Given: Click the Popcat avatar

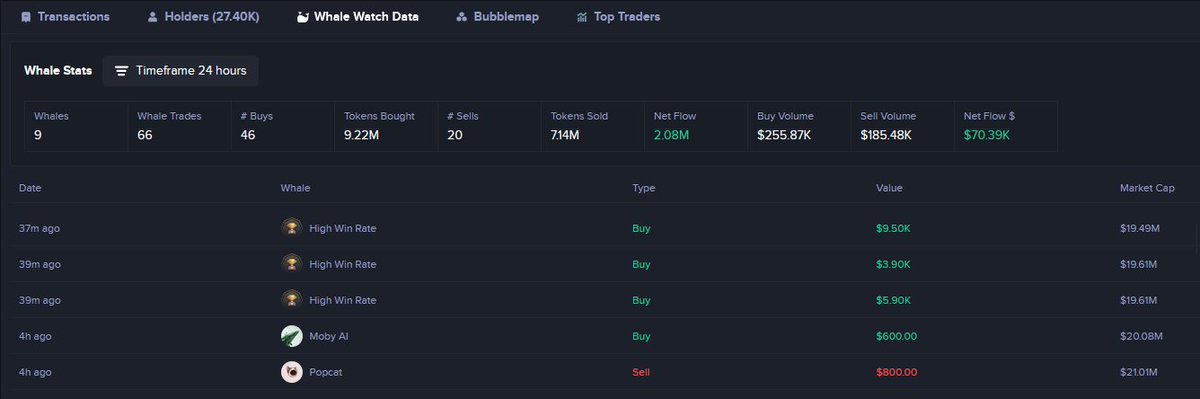Looking at the screenshot, I should tap(292, 372).
